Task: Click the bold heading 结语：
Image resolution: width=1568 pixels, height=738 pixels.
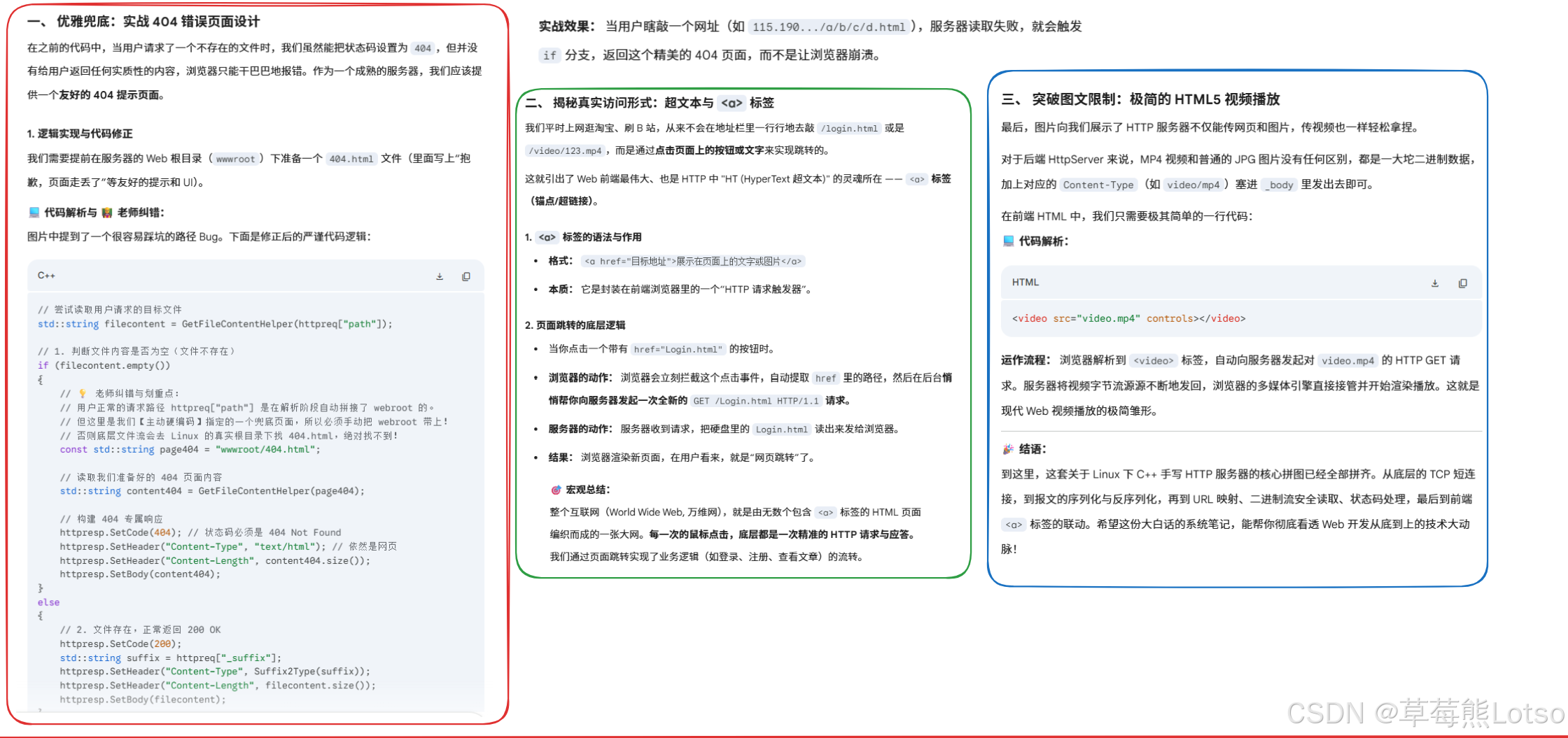Action: click(x=1032, y=449)
